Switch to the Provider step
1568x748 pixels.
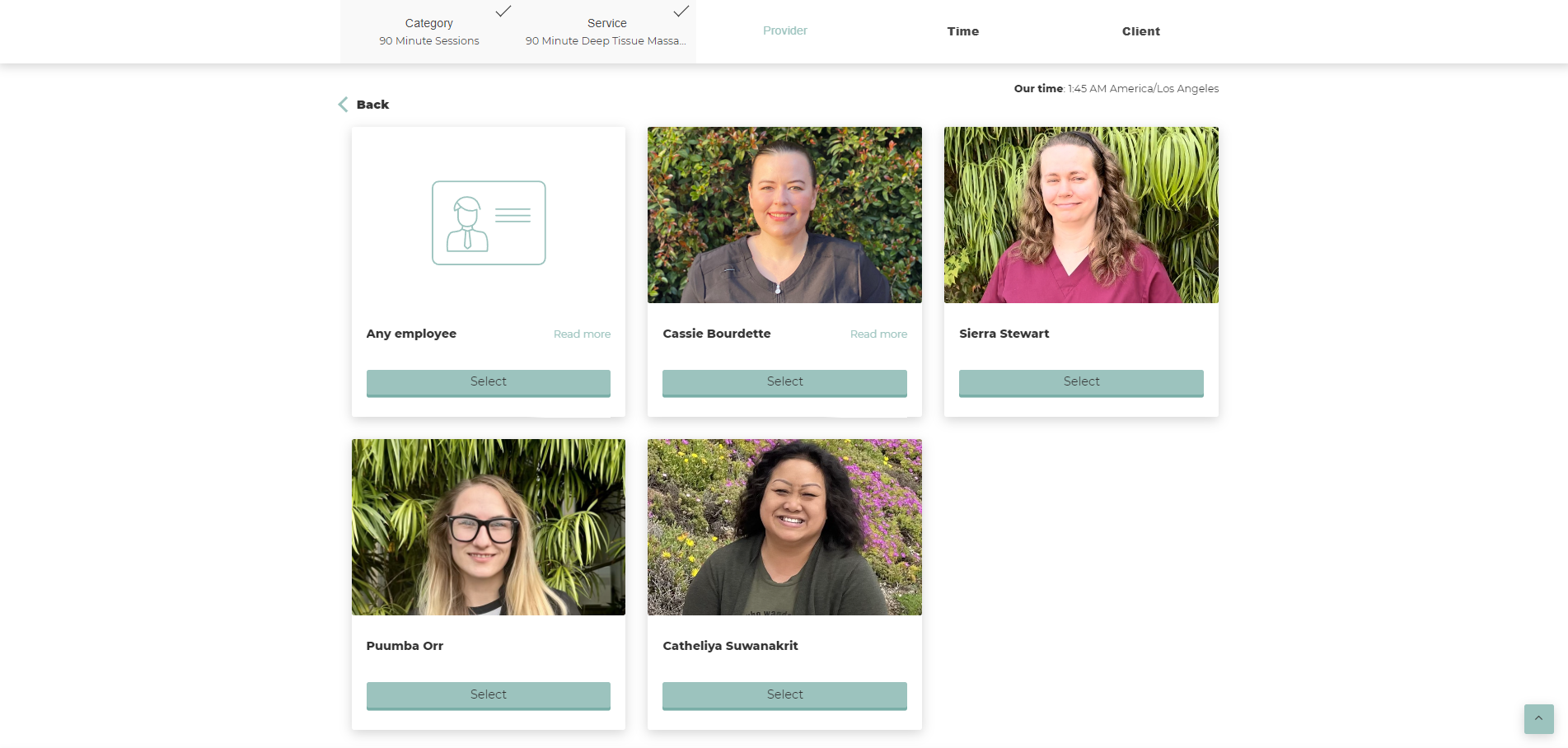click(x=784, y=31)
